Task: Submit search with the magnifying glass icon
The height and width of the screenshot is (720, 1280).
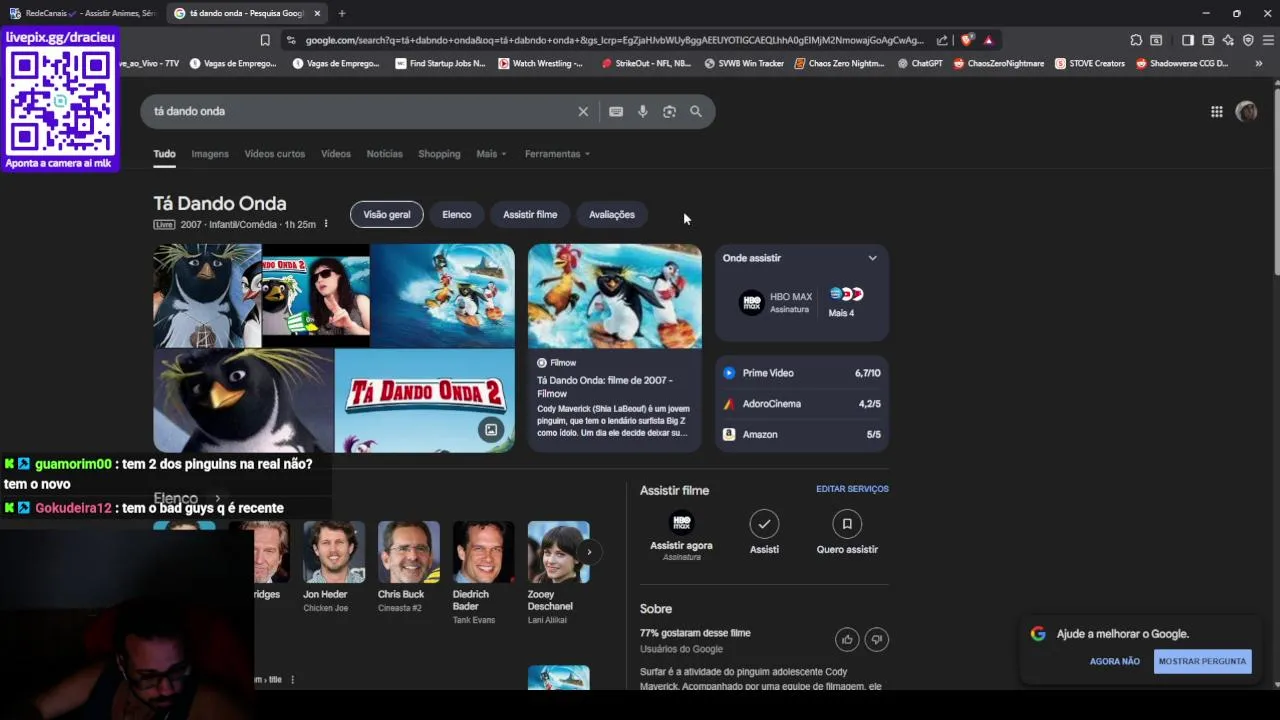Action: tap(696, 112)
